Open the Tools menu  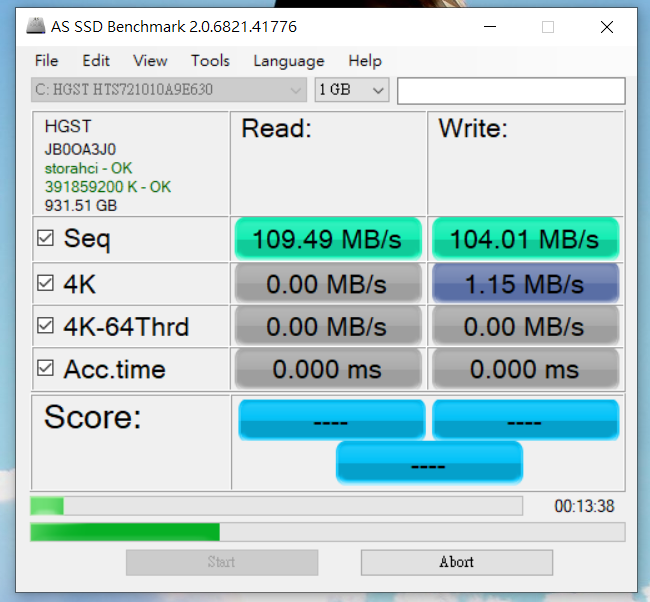coord(210,61)
